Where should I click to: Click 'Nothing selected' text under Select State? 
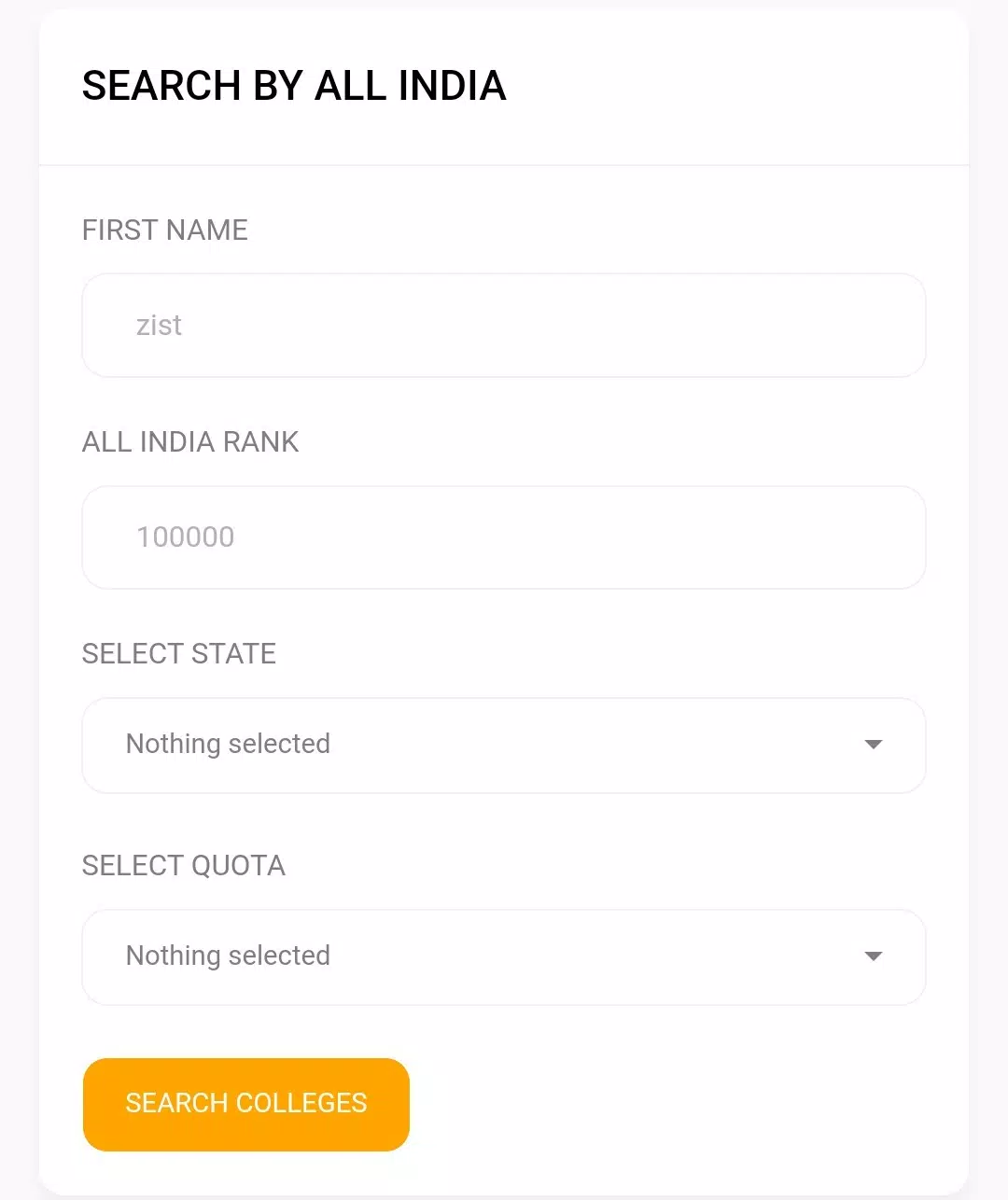tap(228, 744)
